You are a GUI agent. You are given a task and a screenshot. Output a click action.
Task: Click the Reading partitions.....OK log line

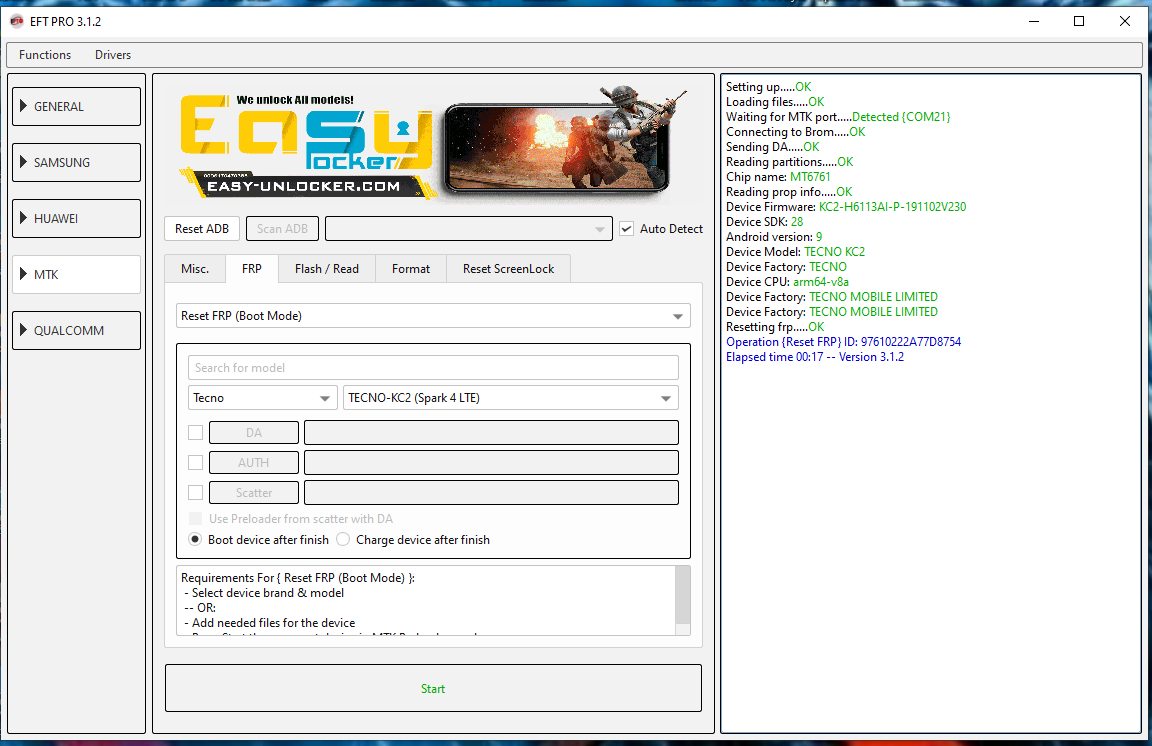tap(790, 162)
